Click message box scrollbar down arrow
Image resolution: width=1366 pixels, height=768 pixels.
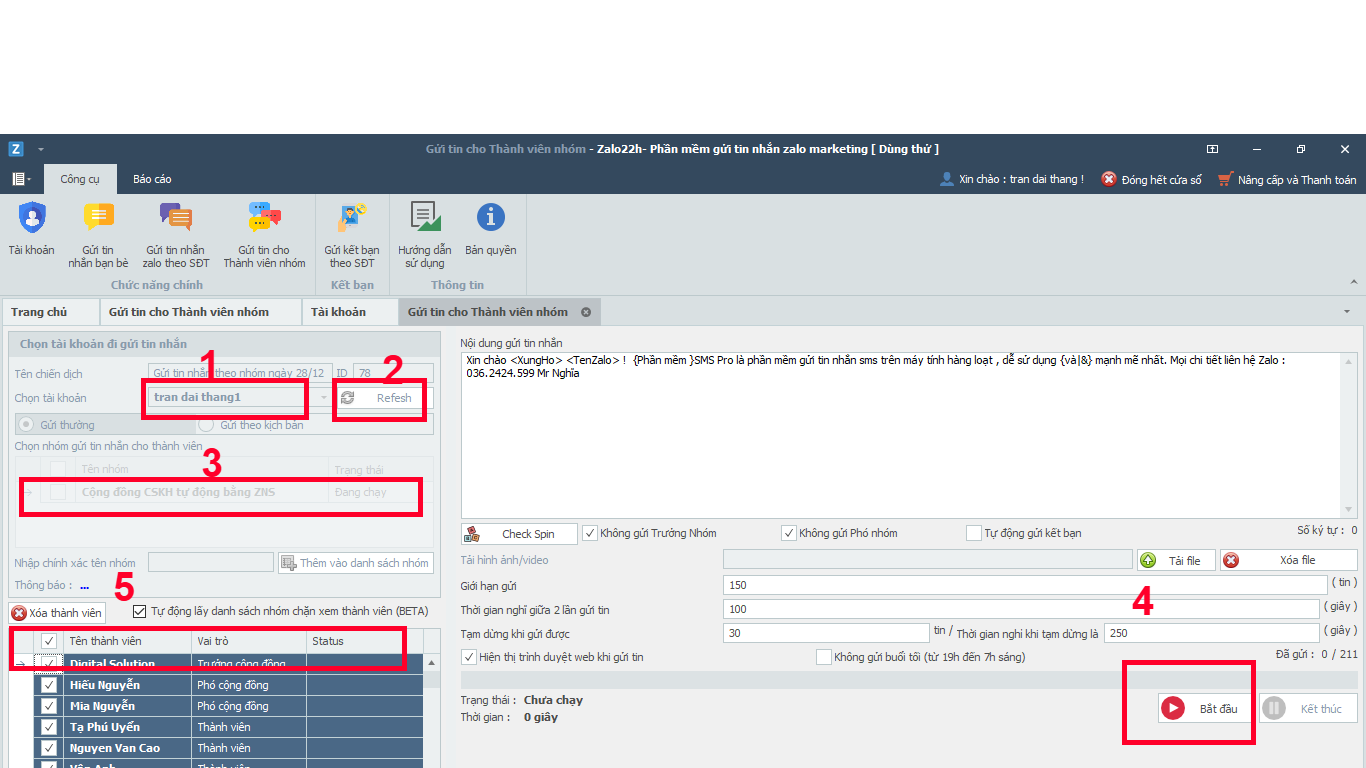point(1351,510)
